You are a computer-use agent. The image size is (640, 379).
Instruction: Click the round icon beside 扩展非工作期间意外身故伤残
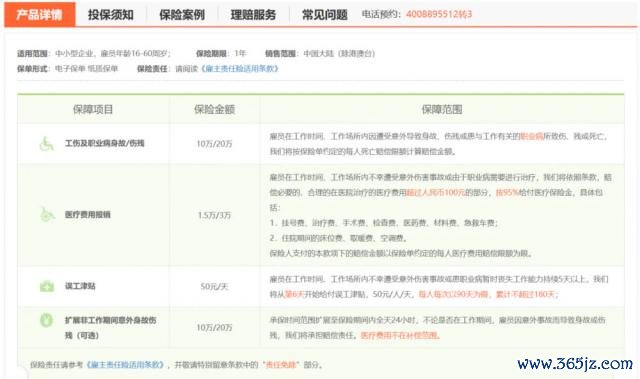pos(47,320)
